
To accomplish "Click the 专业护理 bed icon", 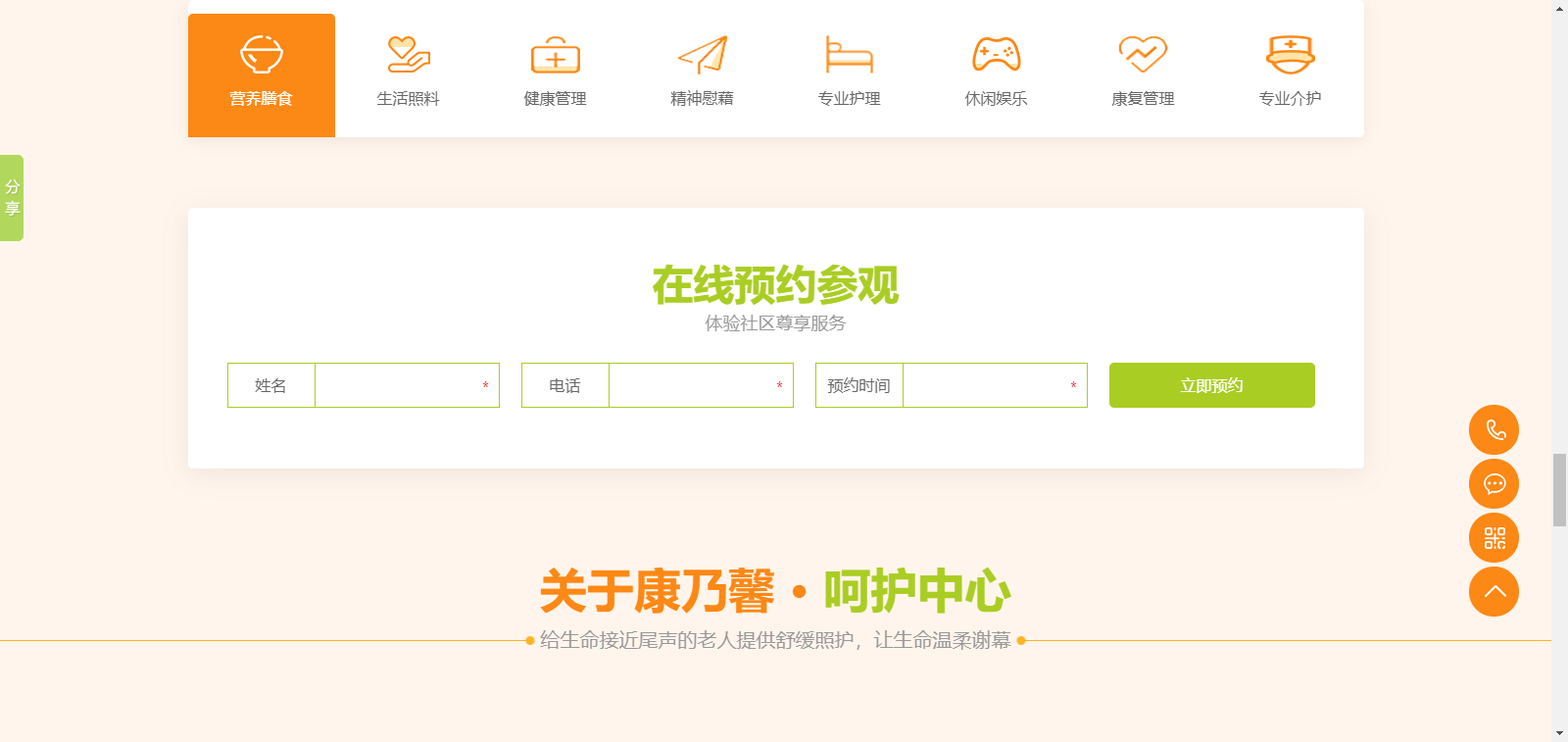I will click(x=849, y=55).
